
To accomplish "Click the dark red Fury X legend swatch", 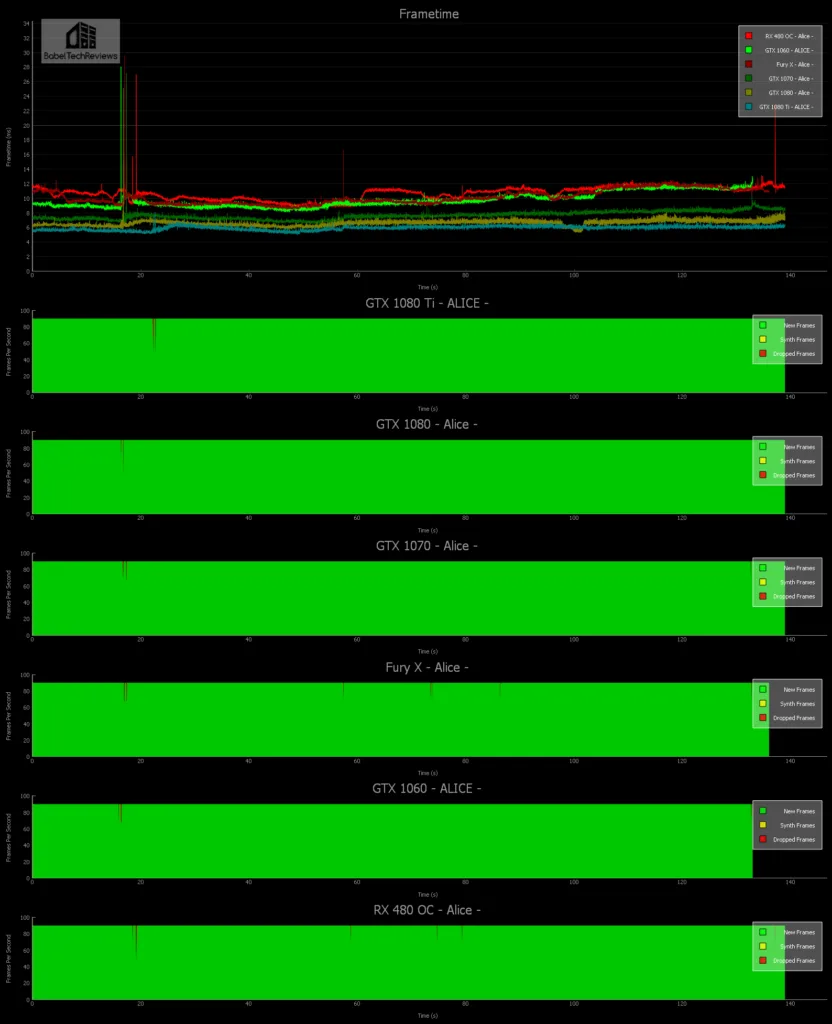I will pyautogui.click(x=748, y=64).
